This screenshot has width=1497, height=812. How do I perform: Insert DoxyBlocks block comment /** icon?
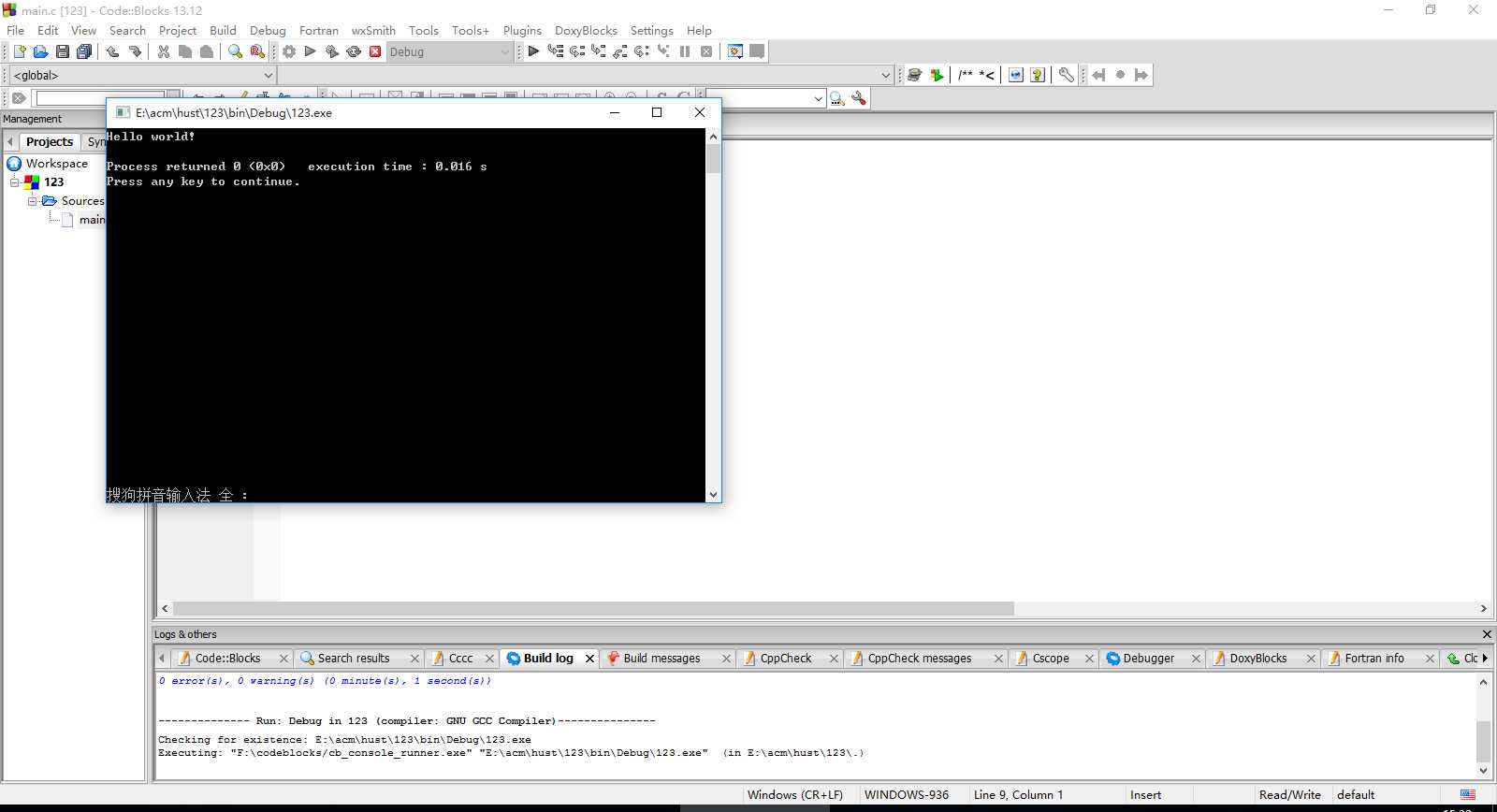tap(966, 75)
